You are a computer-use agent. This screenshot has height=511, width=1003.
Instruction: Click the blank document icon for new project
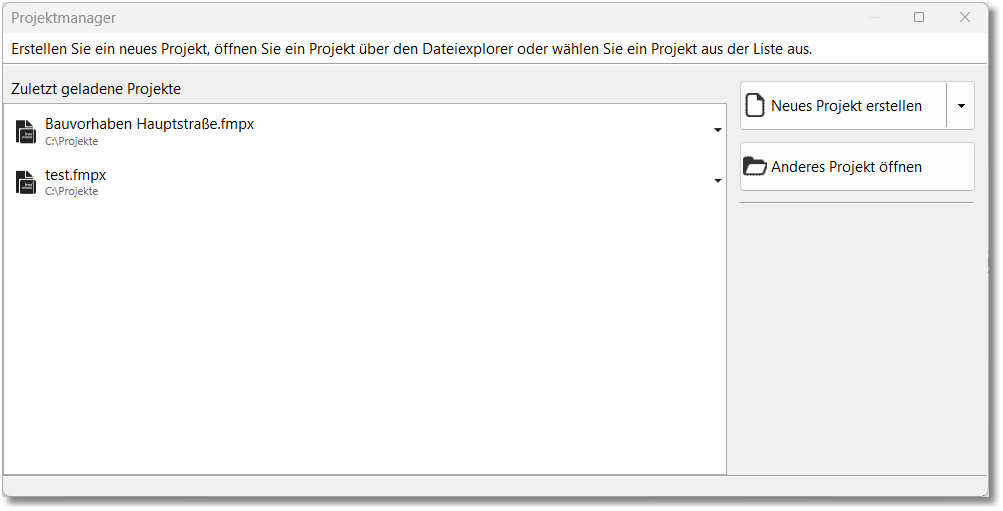coord(755,105)
